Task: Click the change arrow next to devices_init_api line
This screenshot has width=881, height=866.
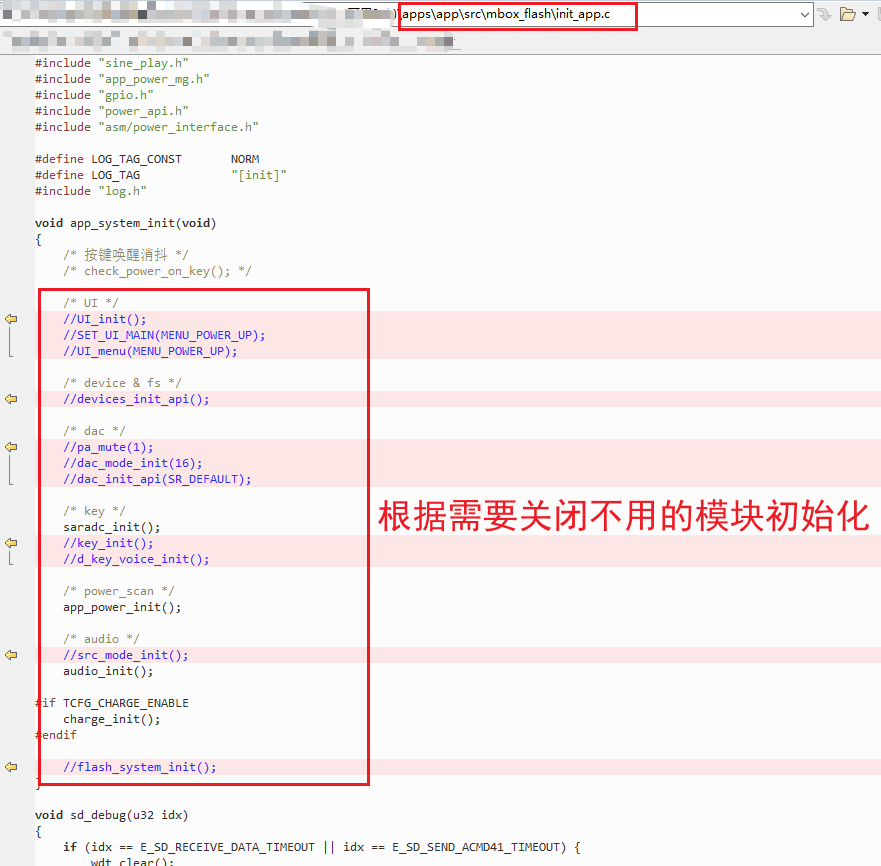Action: coord(9,398)
